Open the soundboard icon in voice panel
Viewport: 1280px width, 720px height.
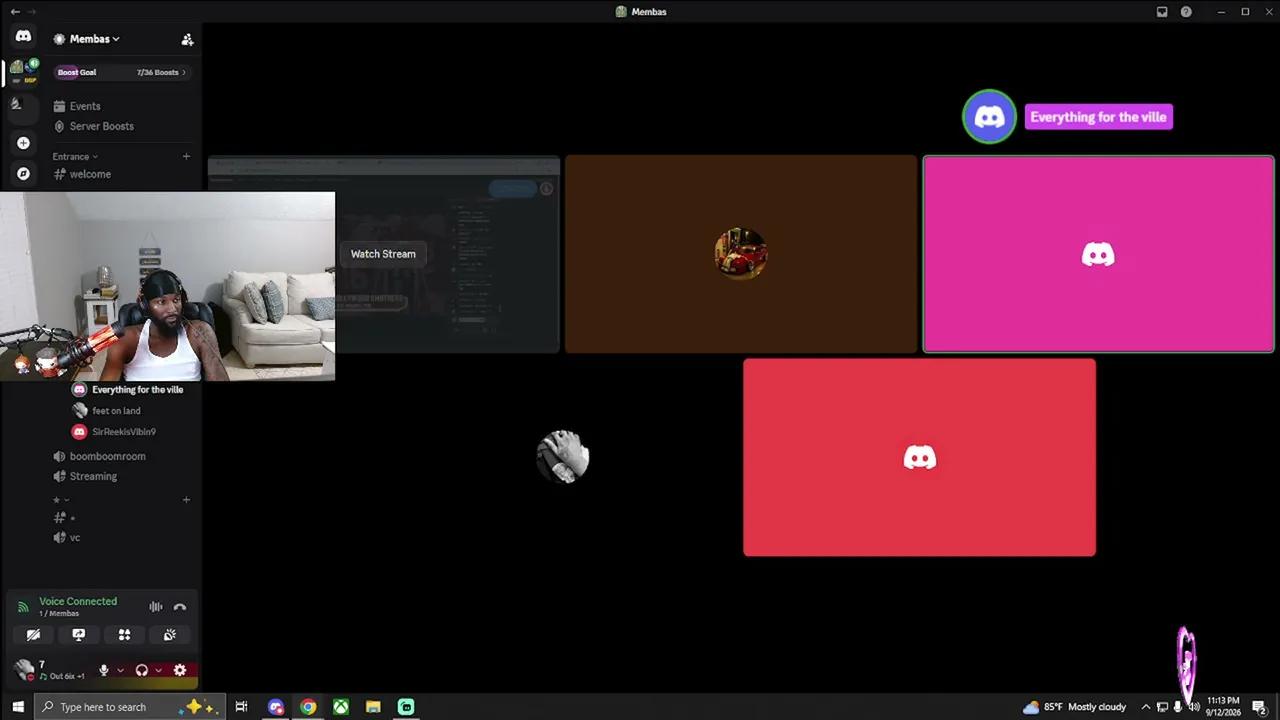click(170, 635)
